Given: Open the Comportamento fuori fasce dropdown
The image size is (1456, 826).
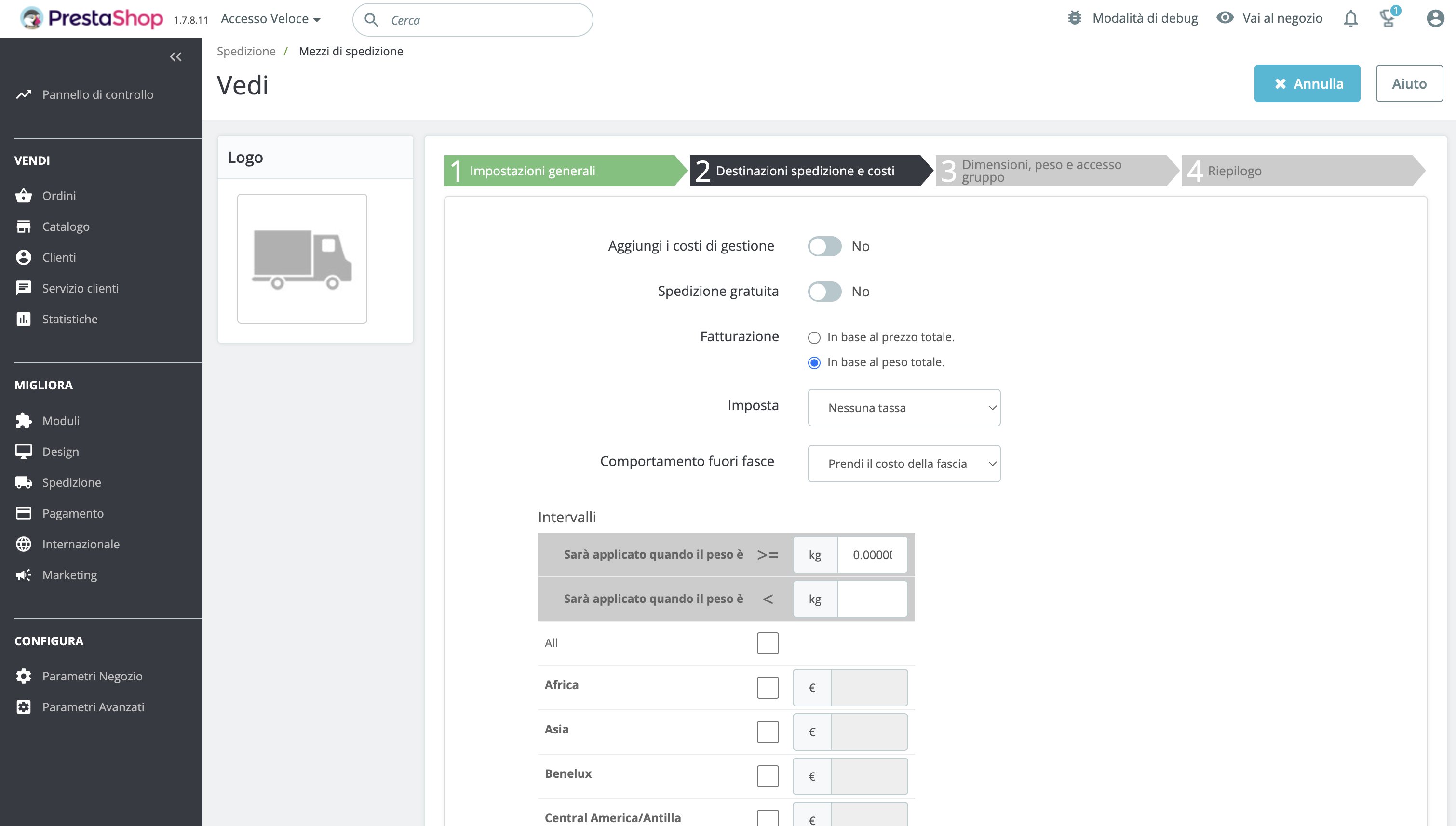Looking at the screenshot, I should coord(903,463).
